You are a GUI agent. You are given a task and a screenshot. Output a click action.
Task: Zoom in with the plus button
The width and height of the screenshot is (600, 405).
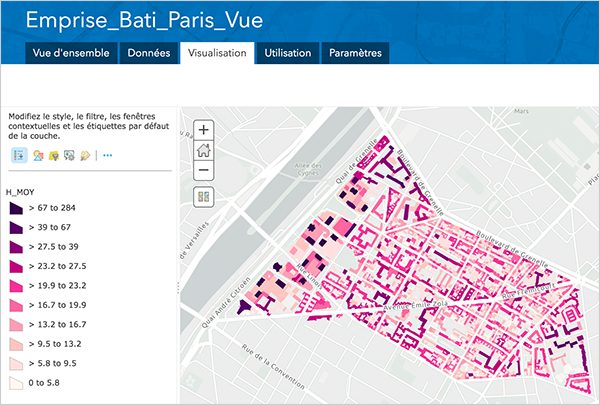click(x=204, y=130)
